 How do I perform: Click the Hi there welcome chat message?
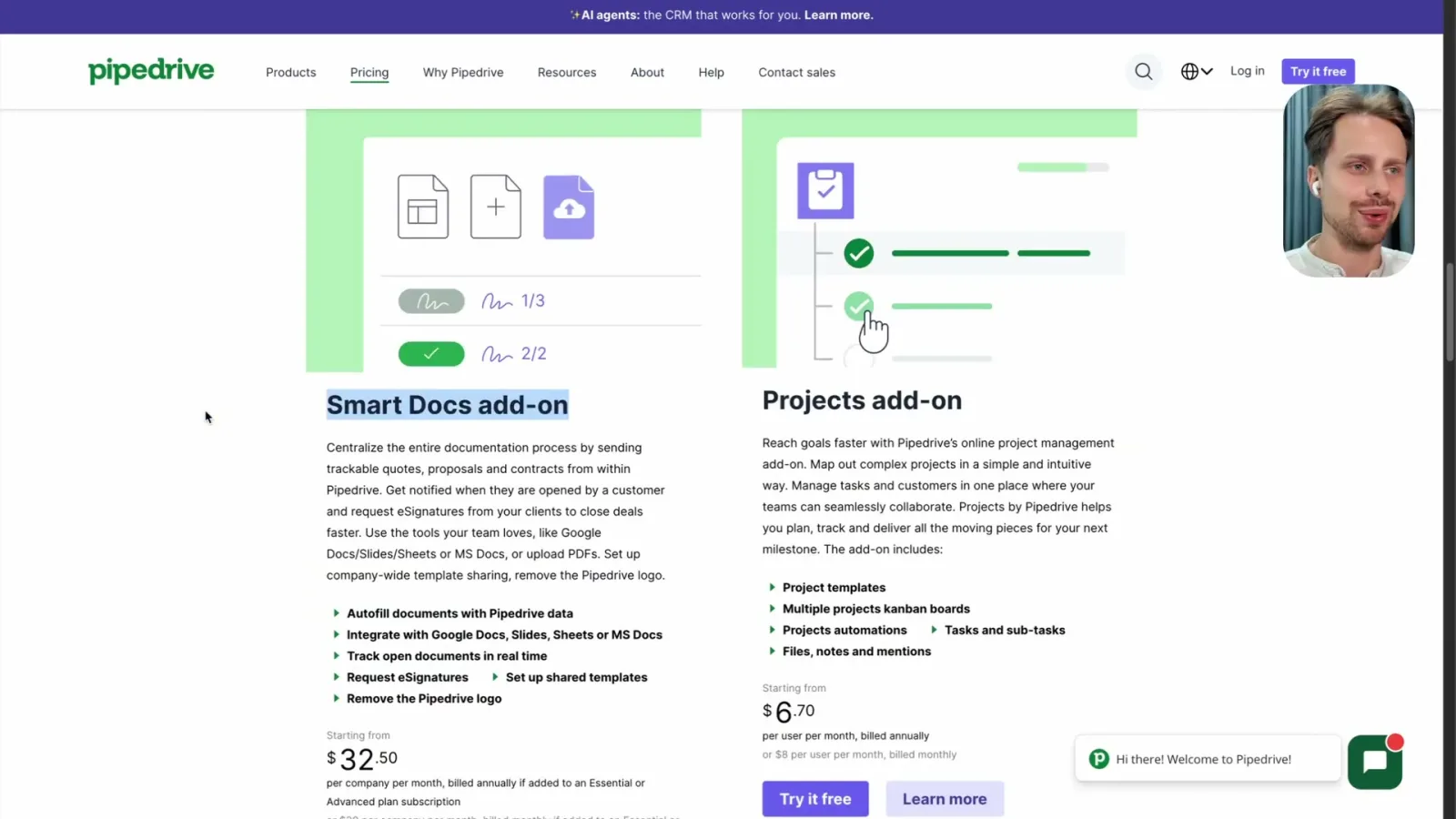1208,759
